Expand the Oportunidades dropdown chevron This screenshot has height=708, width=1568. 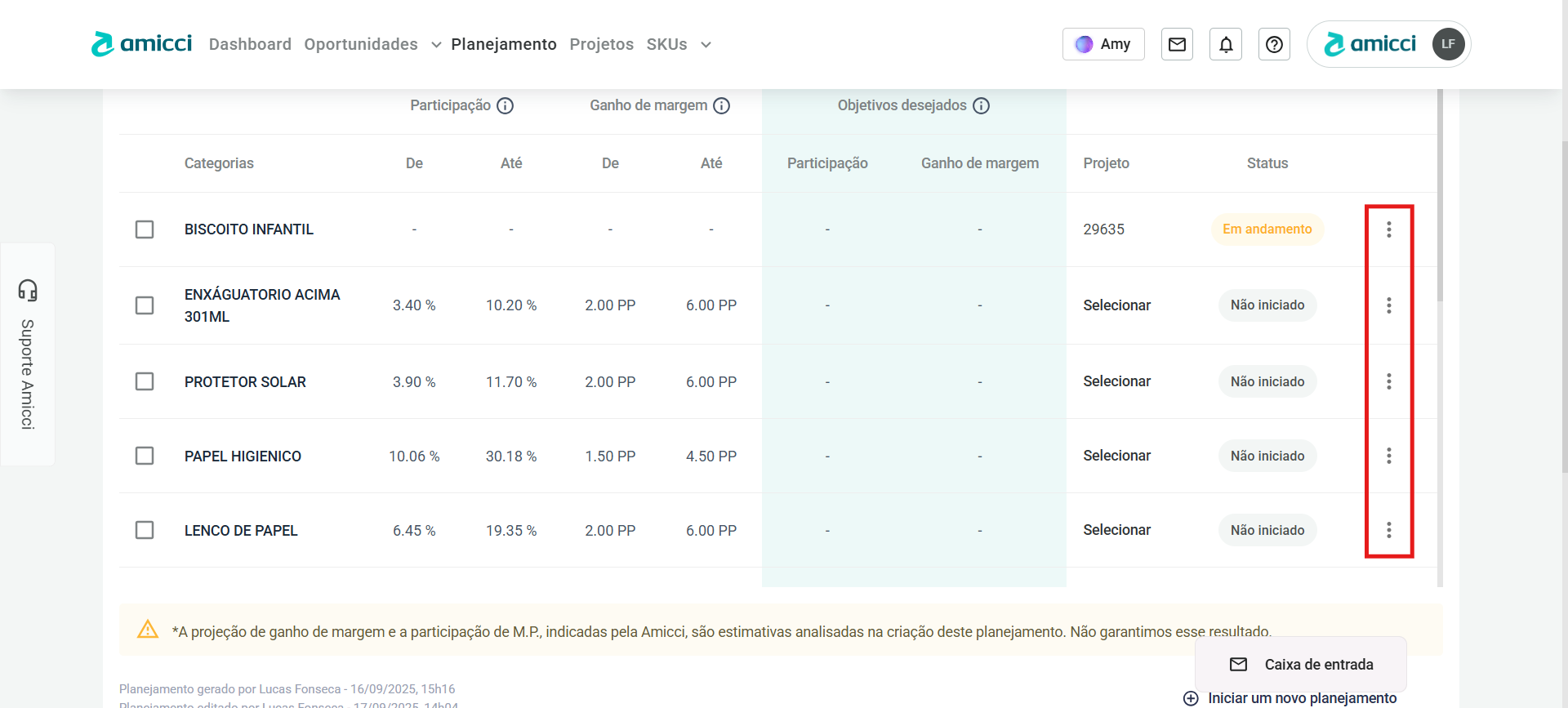pyautogui.click(x=436, y=45)
